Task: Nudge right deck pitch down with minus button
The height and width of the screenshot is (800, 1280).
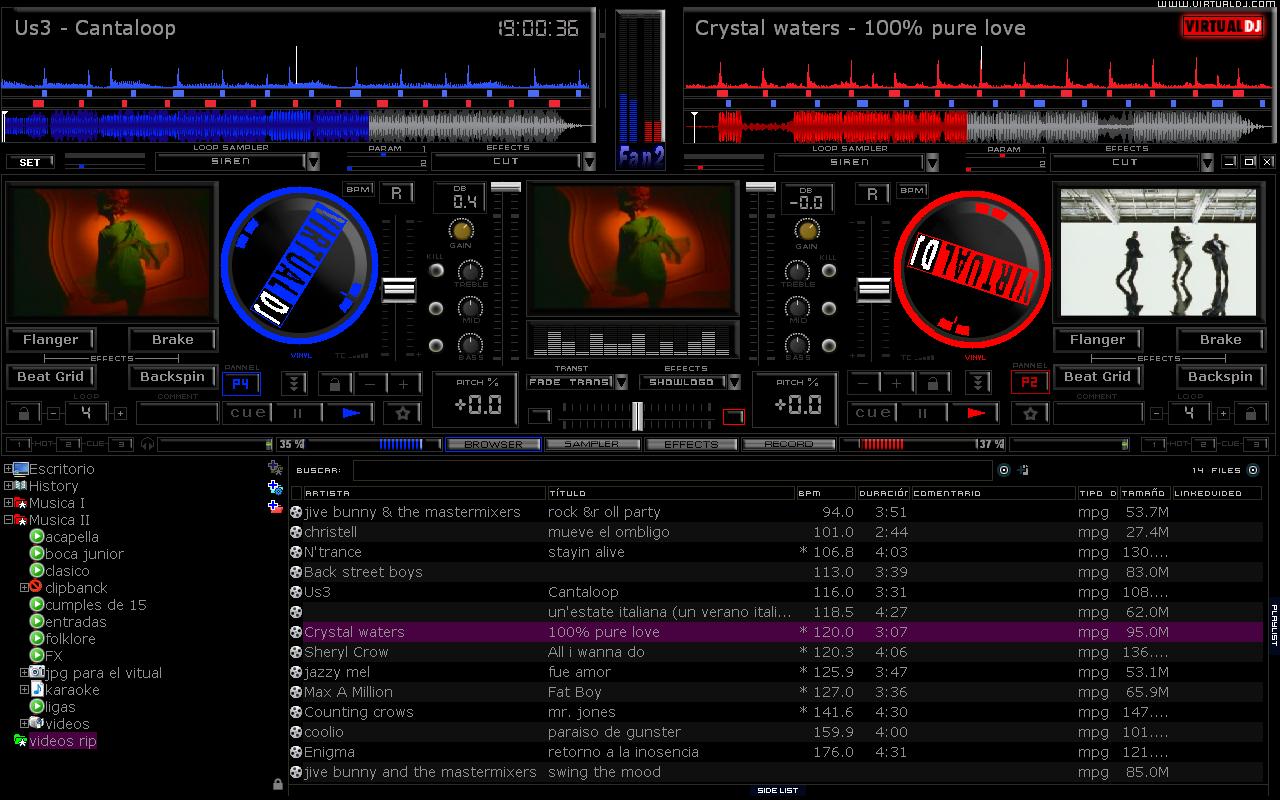Action: (x=863, y=384)
